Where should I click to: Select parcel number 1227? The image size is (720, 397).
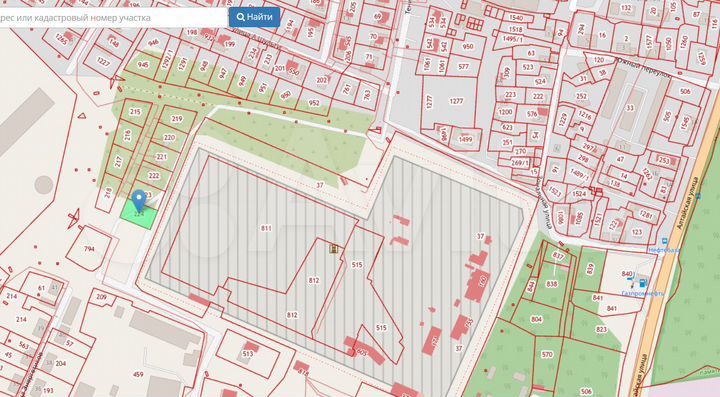click(103, 62)
